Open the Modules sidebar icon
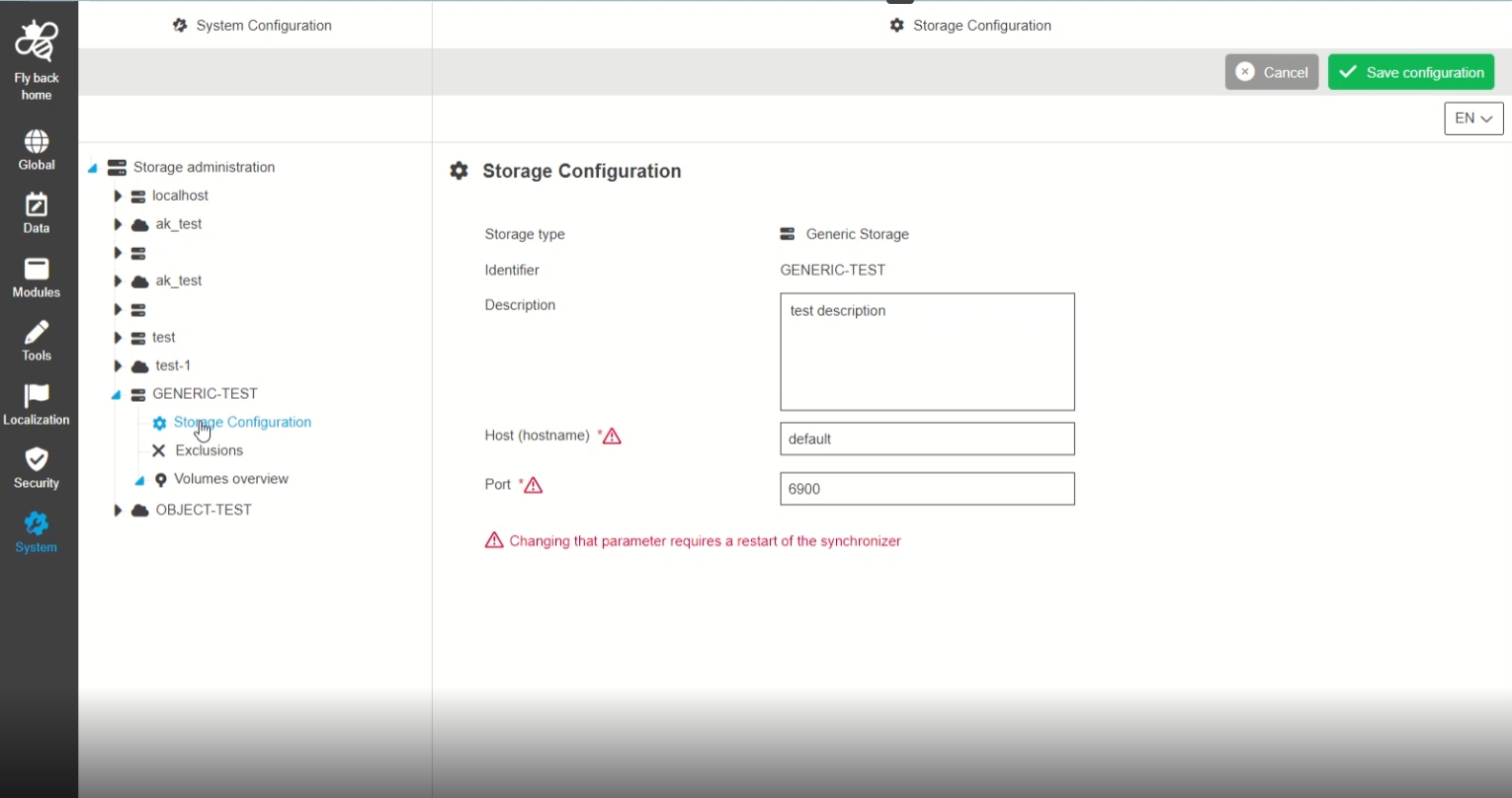Viewport: 1512px width, 798px height. (x=37, y=270)
